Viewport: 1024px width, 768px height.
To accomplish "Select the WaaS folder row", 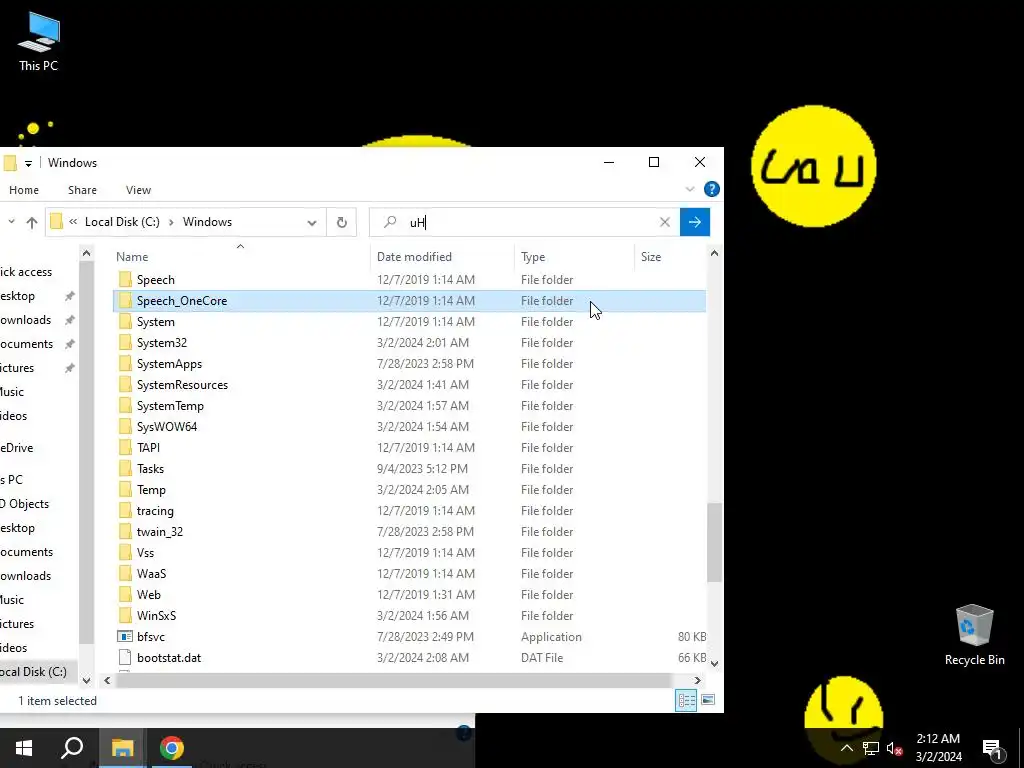I will pyautogui.click(x=409, y=573).
